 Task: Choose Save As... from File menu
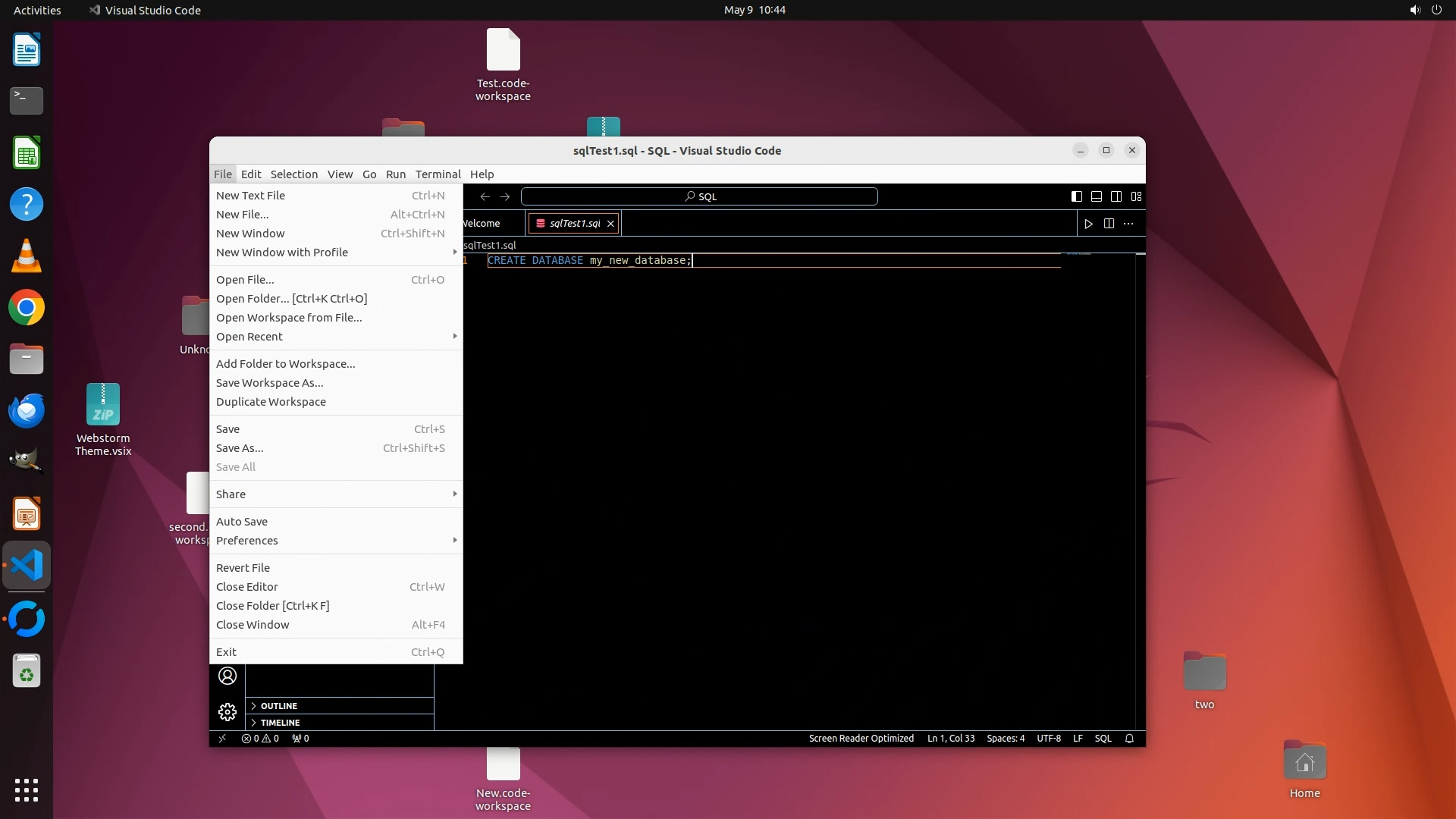point(240,448)
